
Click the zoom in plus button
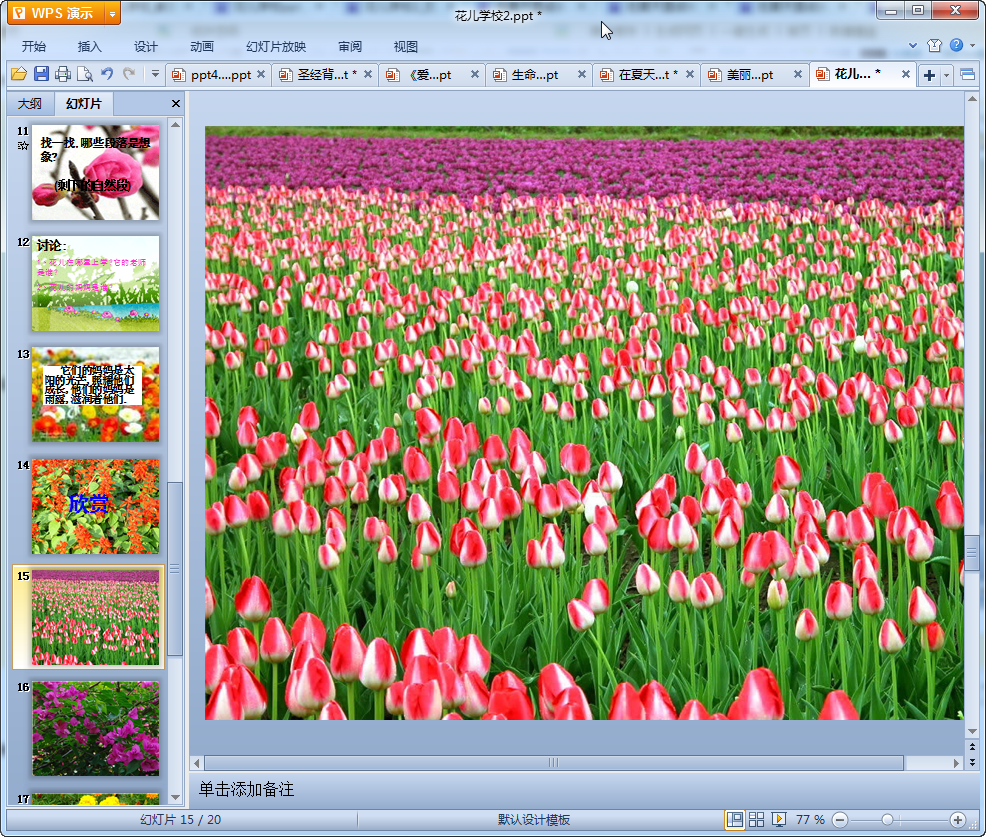click(x=957, y=820)
